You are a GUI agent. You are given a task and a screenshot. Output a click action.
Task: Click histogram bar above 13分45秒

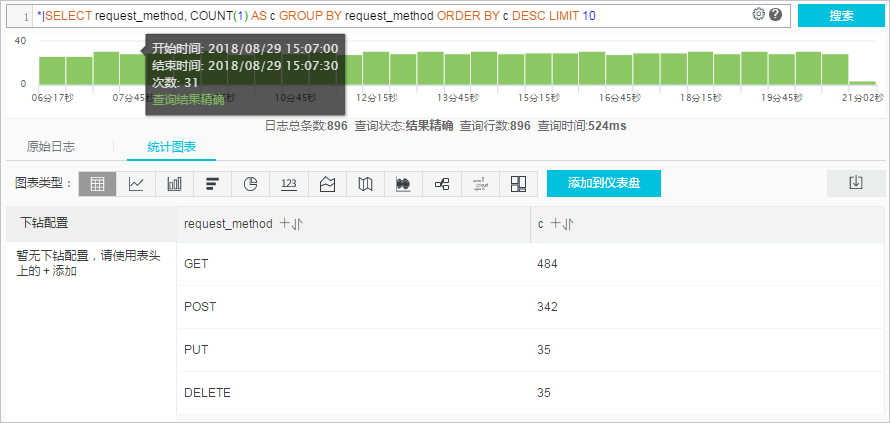click(457, 69)
